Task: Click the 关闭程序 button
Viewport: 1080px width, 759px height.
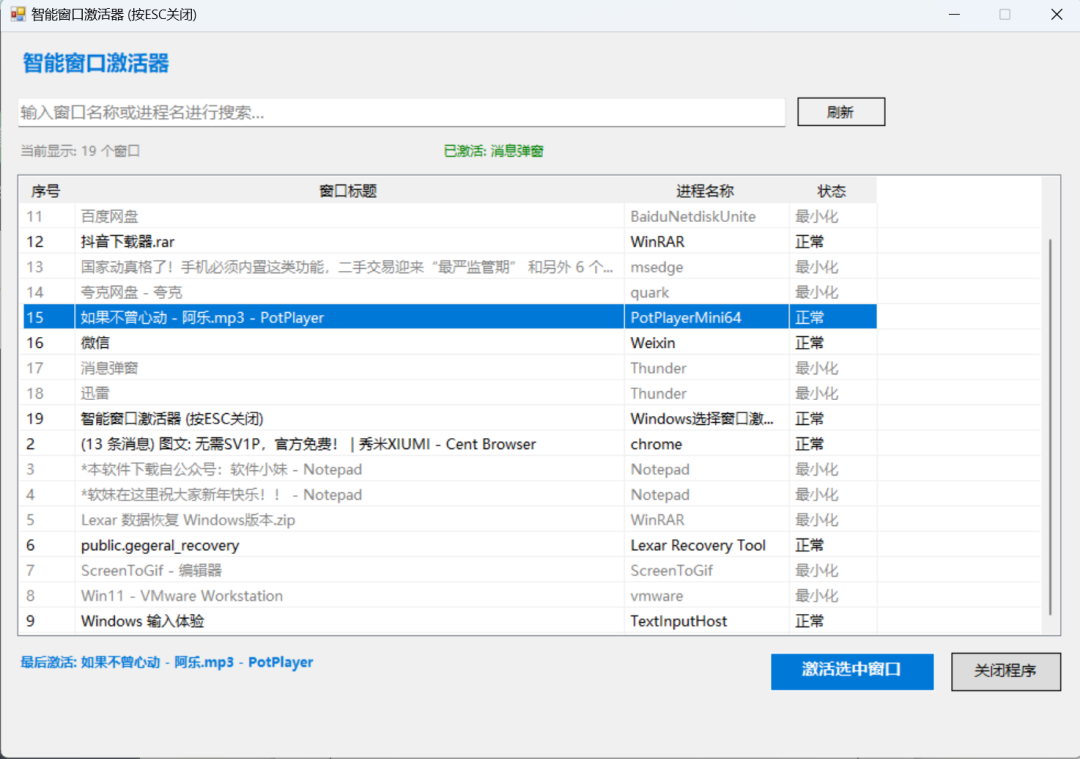Action: coord(1006,671)
